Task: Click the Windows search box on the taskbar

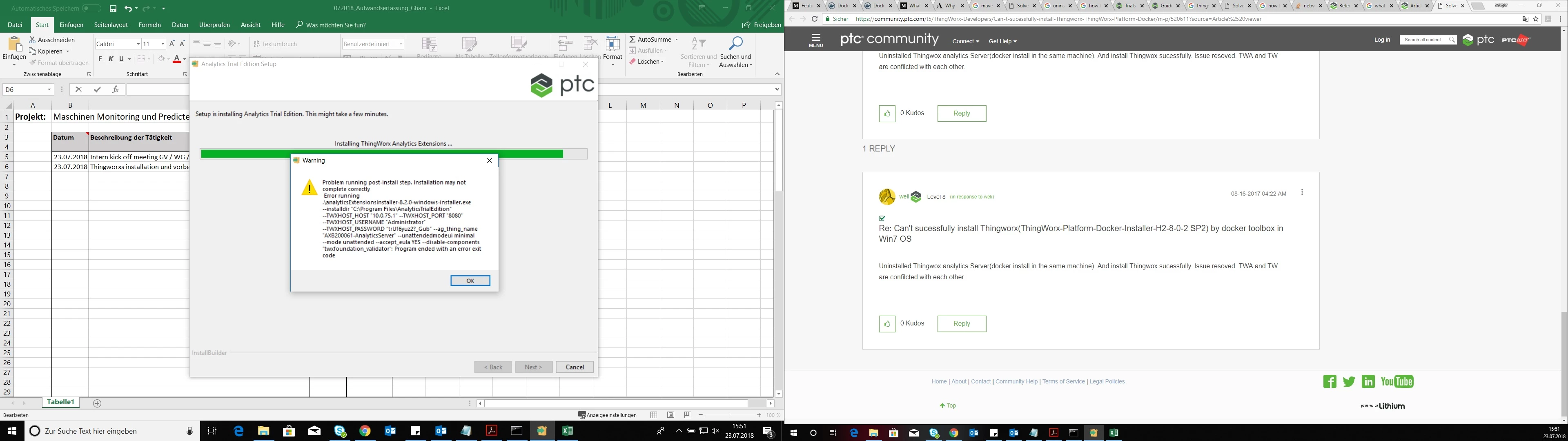Action: (x=112, y=431)
